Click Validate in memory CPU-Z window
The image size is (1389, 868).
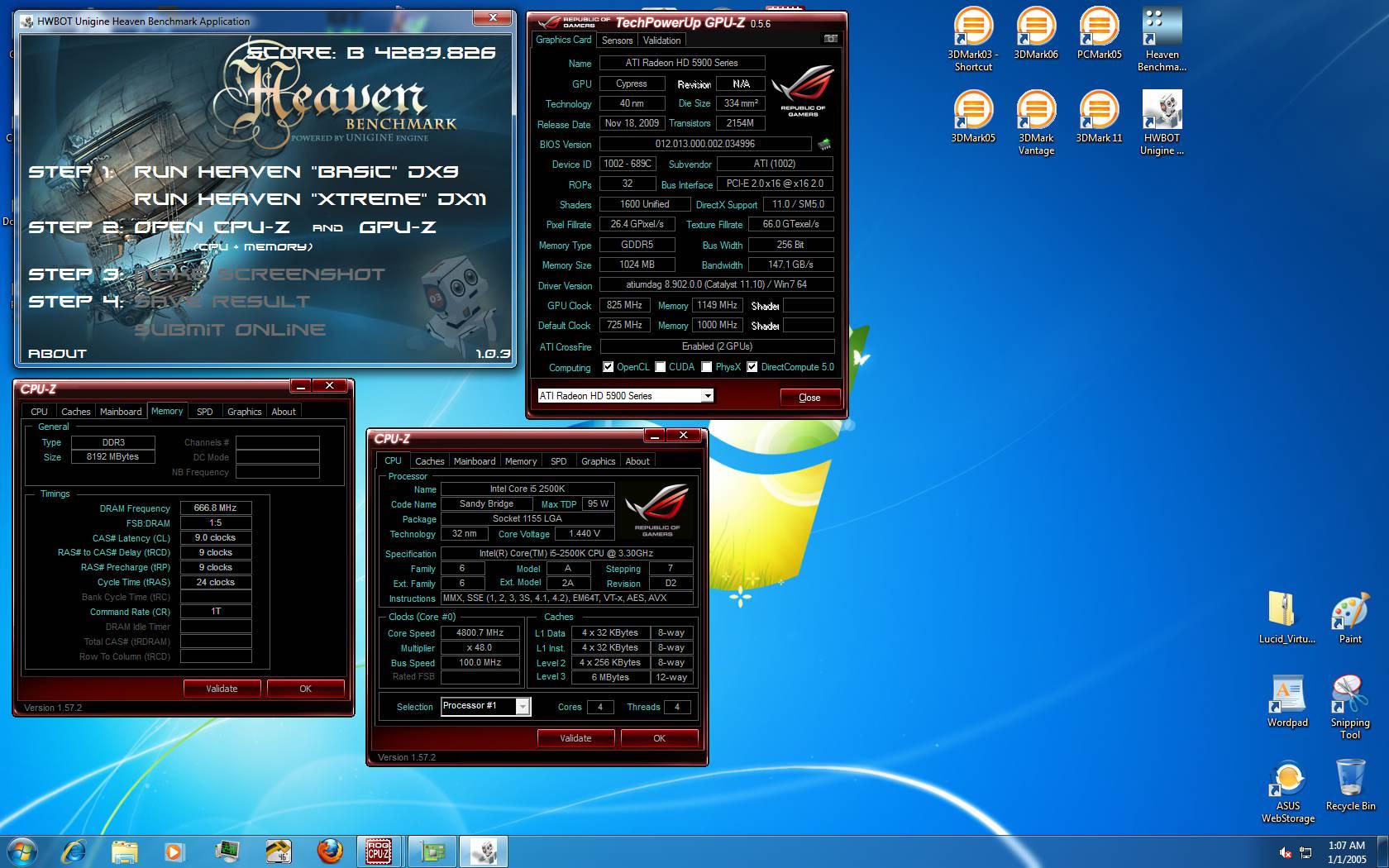click(x=222, y=689)
